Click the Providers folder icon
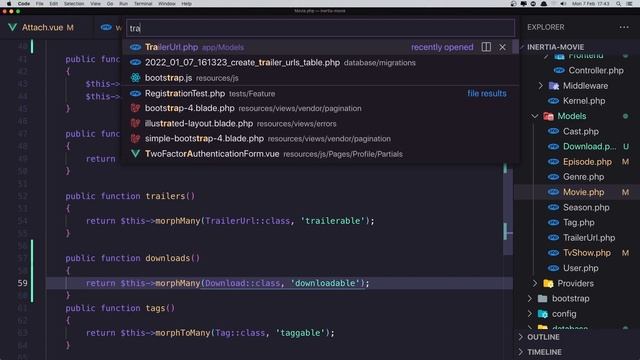The width and height of the screenshot is (640, 360). [548, 283]
